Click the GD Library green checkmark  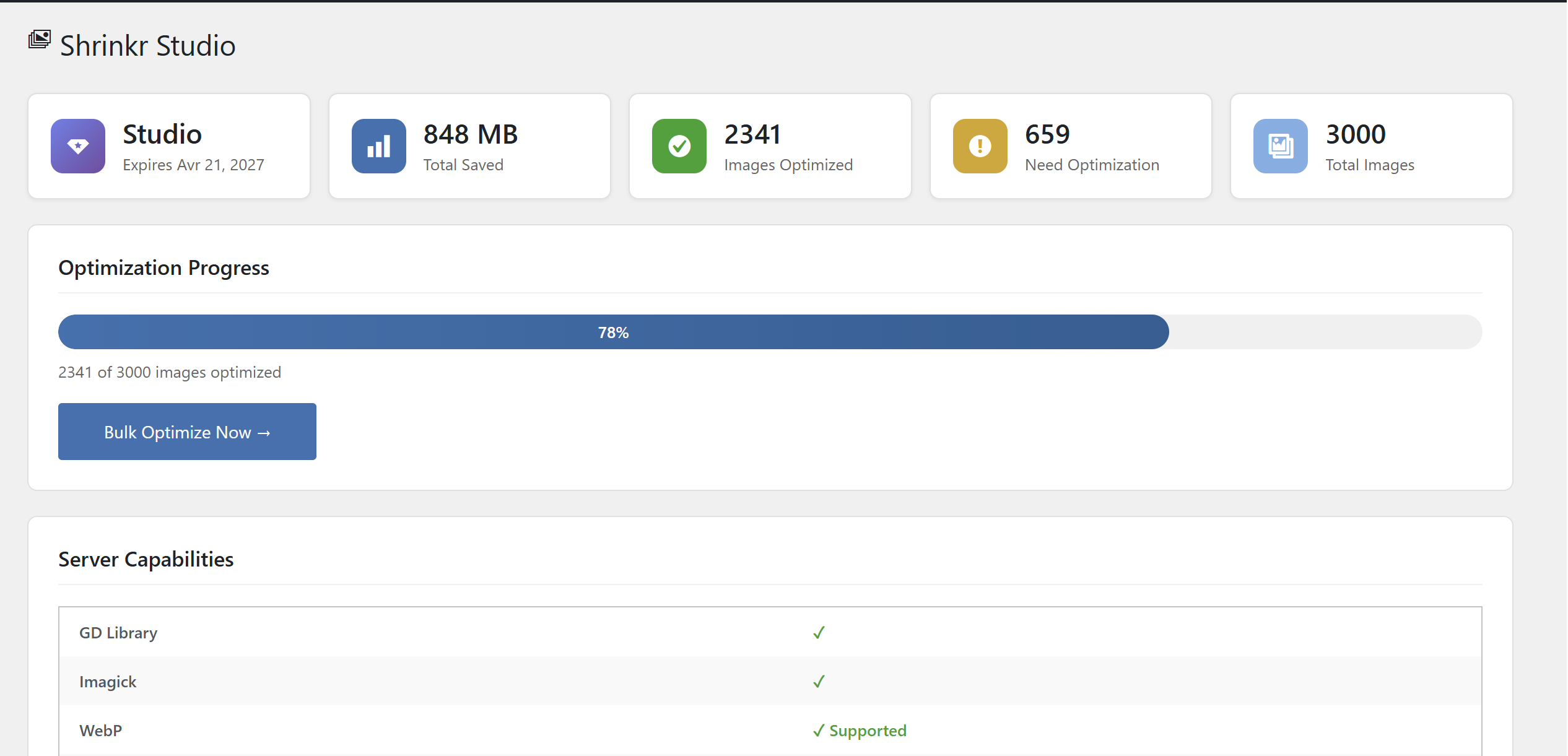click(819, 633)
